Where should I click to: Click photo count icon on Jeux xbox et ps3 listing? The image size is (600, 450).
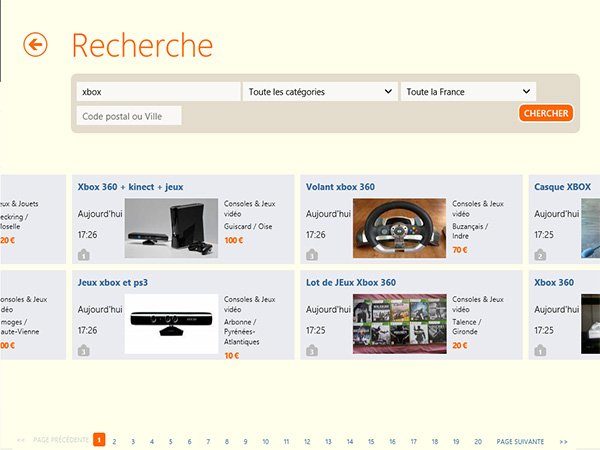[x=84, y=351]
